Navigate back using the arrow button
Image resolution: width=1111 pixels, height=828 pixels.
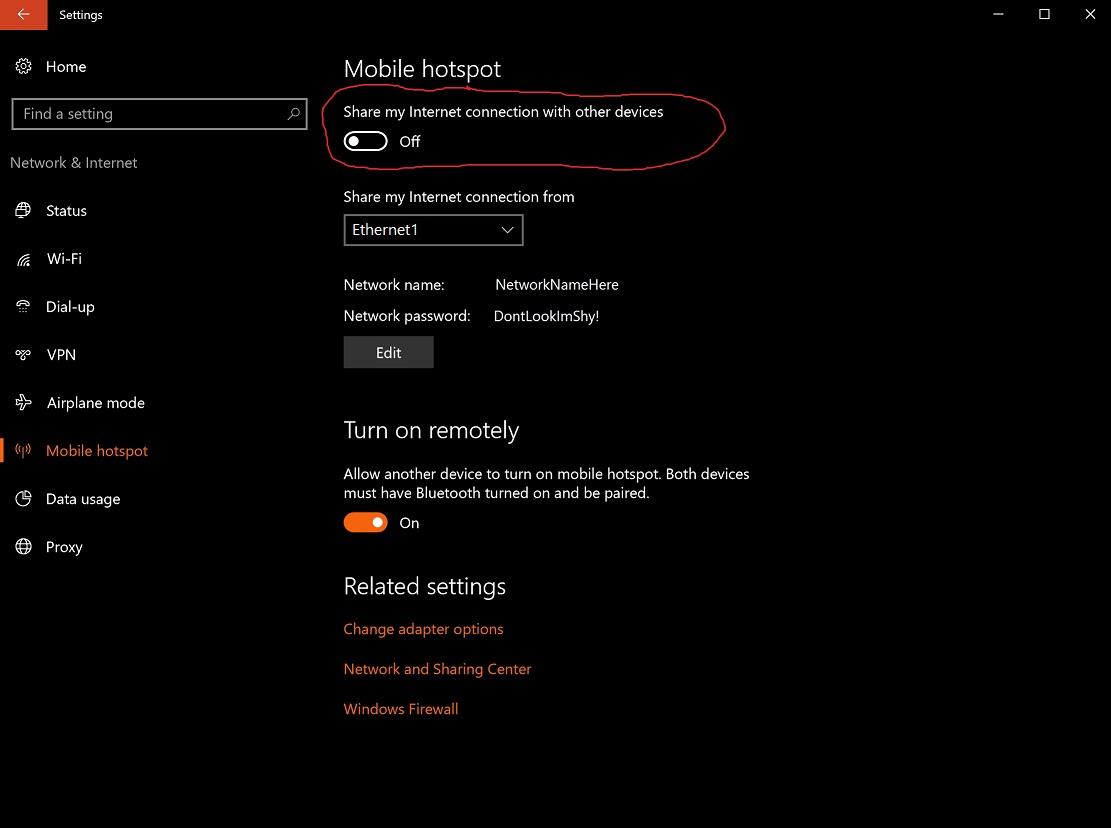click(21, 14)
